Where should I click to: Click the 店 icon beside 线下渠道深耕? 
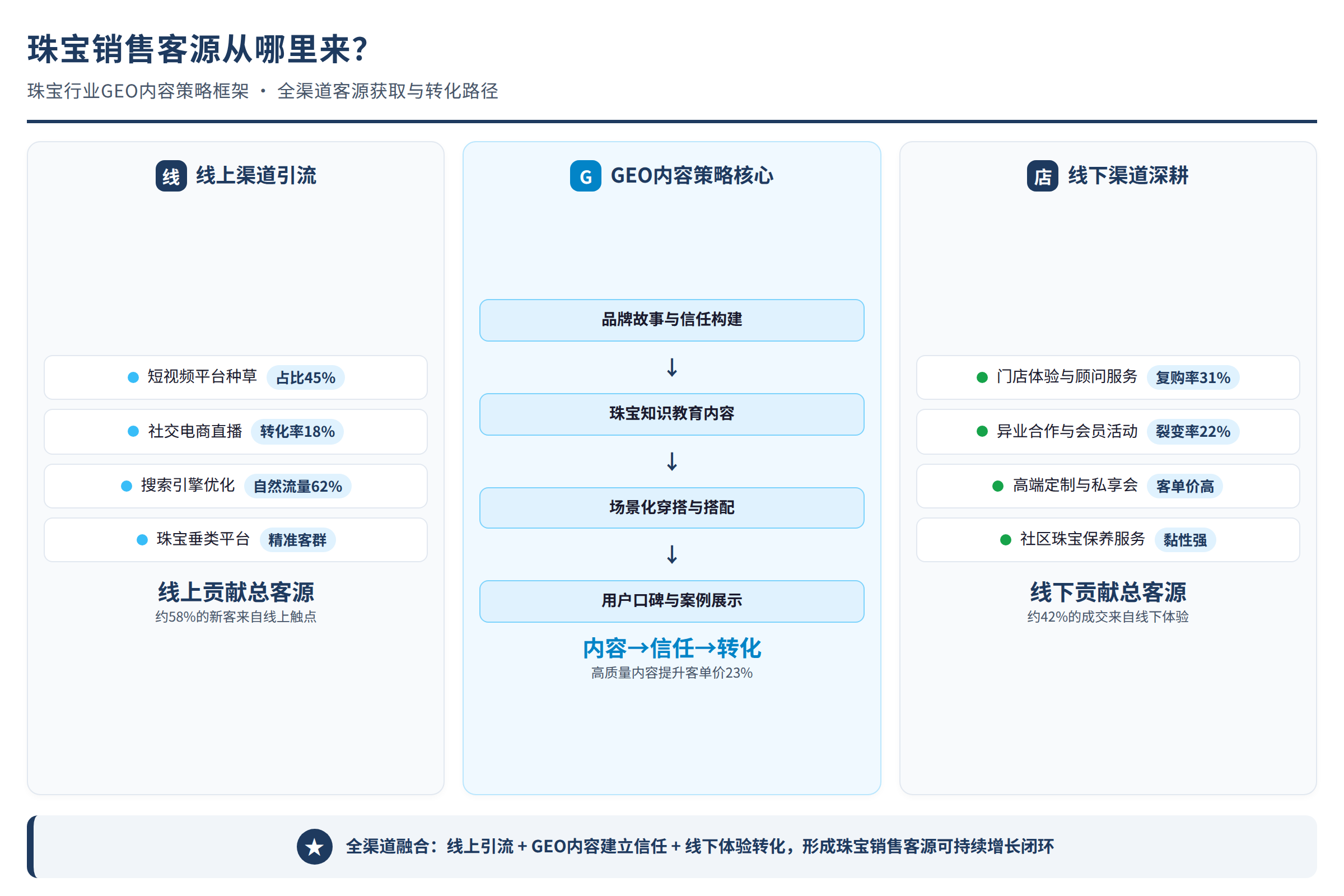(x=1042, y=176)
